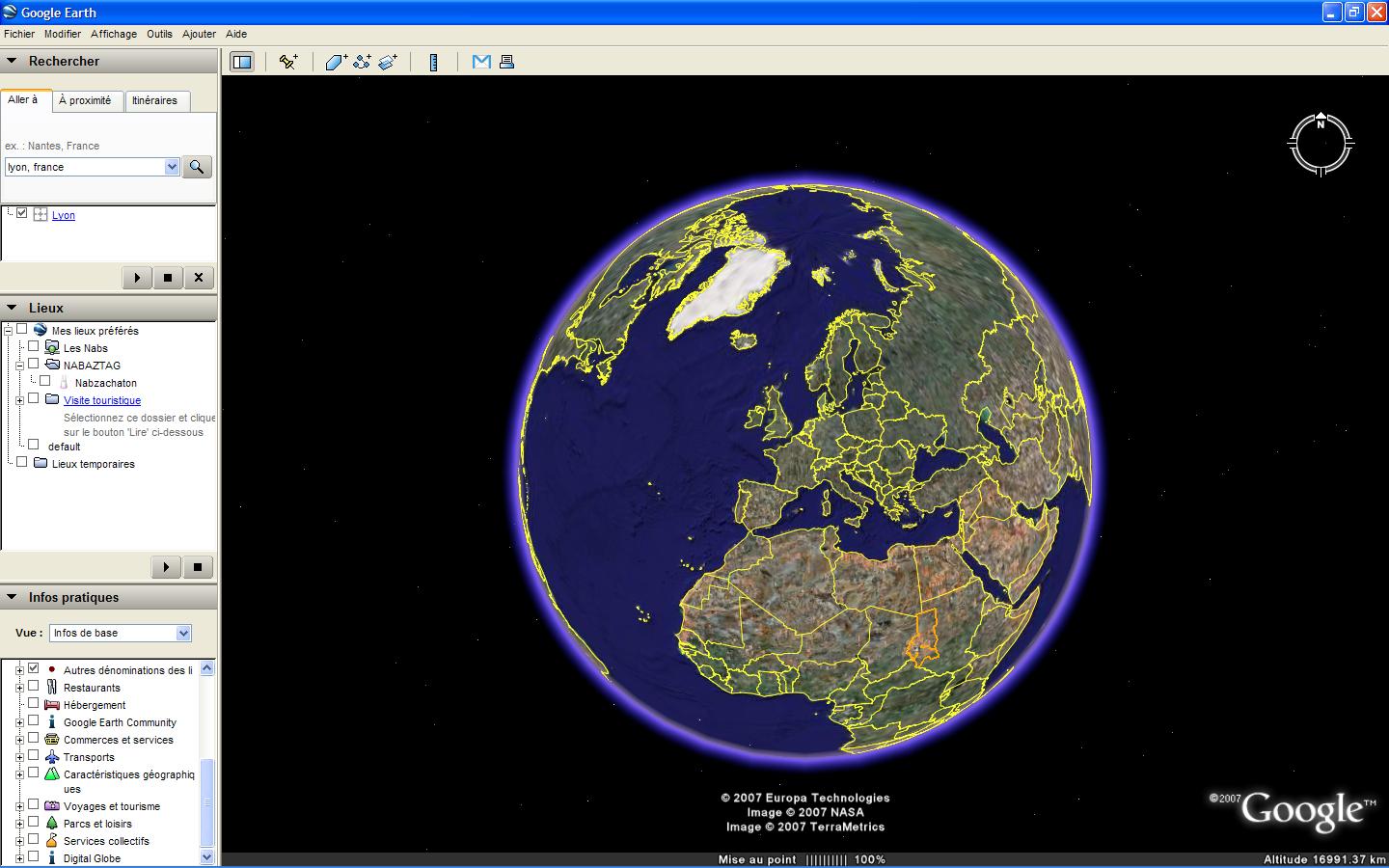Select the Services collectifs layer row
Viewport: 1389px width, 868px height.
click(106, 841)
